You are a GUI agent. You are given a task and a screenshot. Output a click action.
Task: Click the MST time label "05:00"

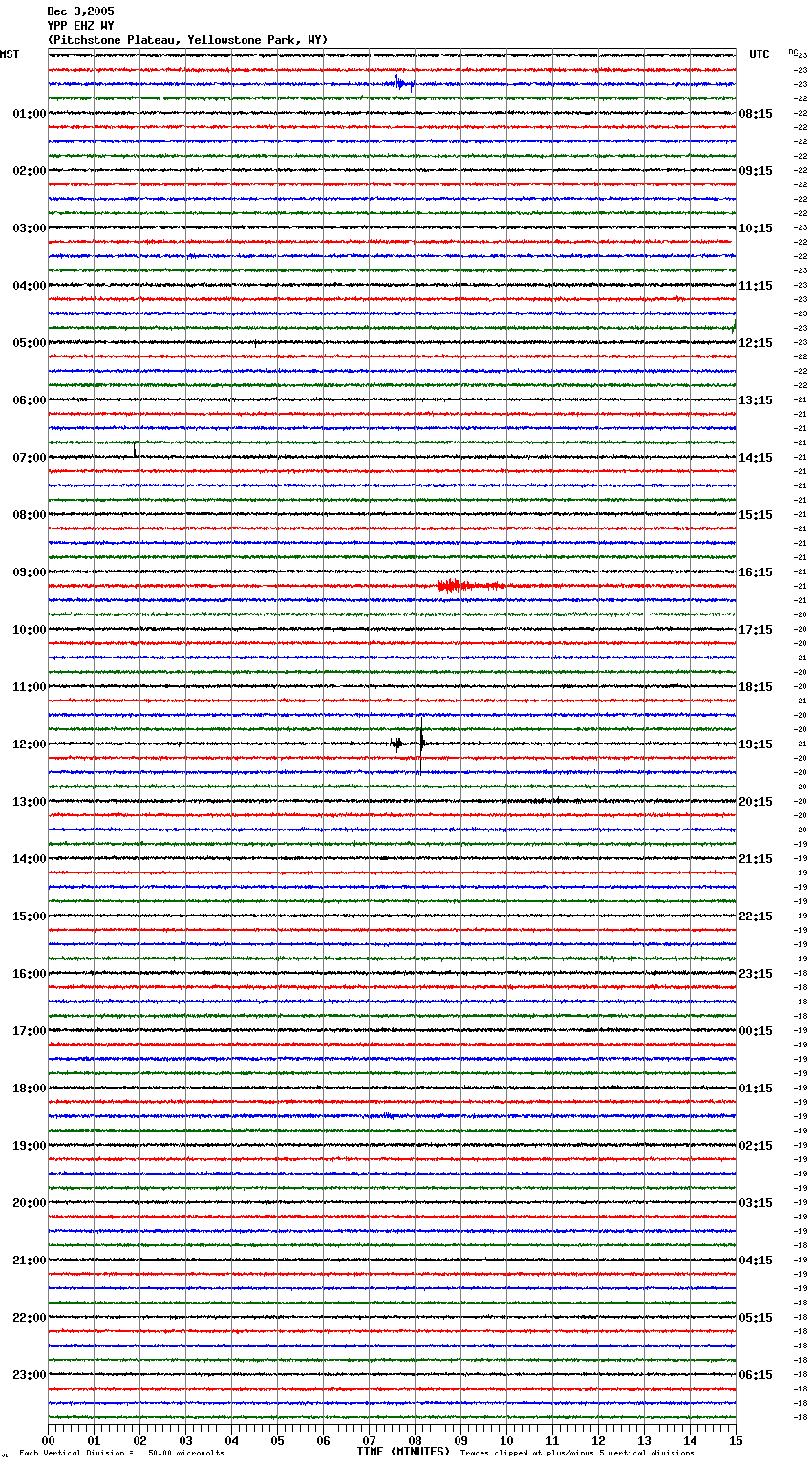coord(30,343)
